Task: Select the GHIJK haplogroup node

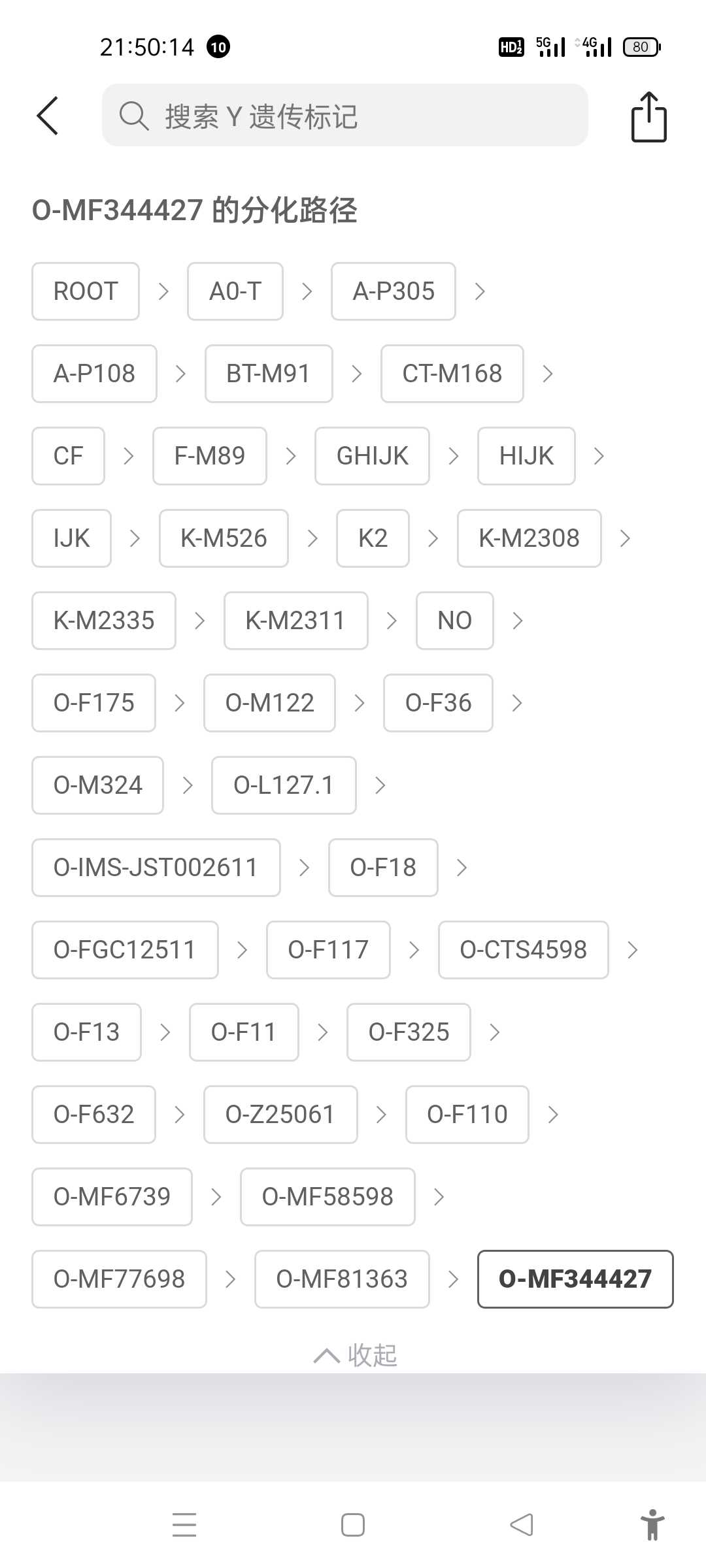Action: click(372, 456)
